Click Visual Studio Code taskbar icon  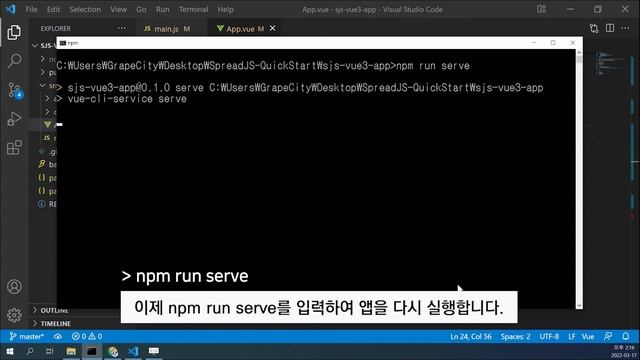133,351
